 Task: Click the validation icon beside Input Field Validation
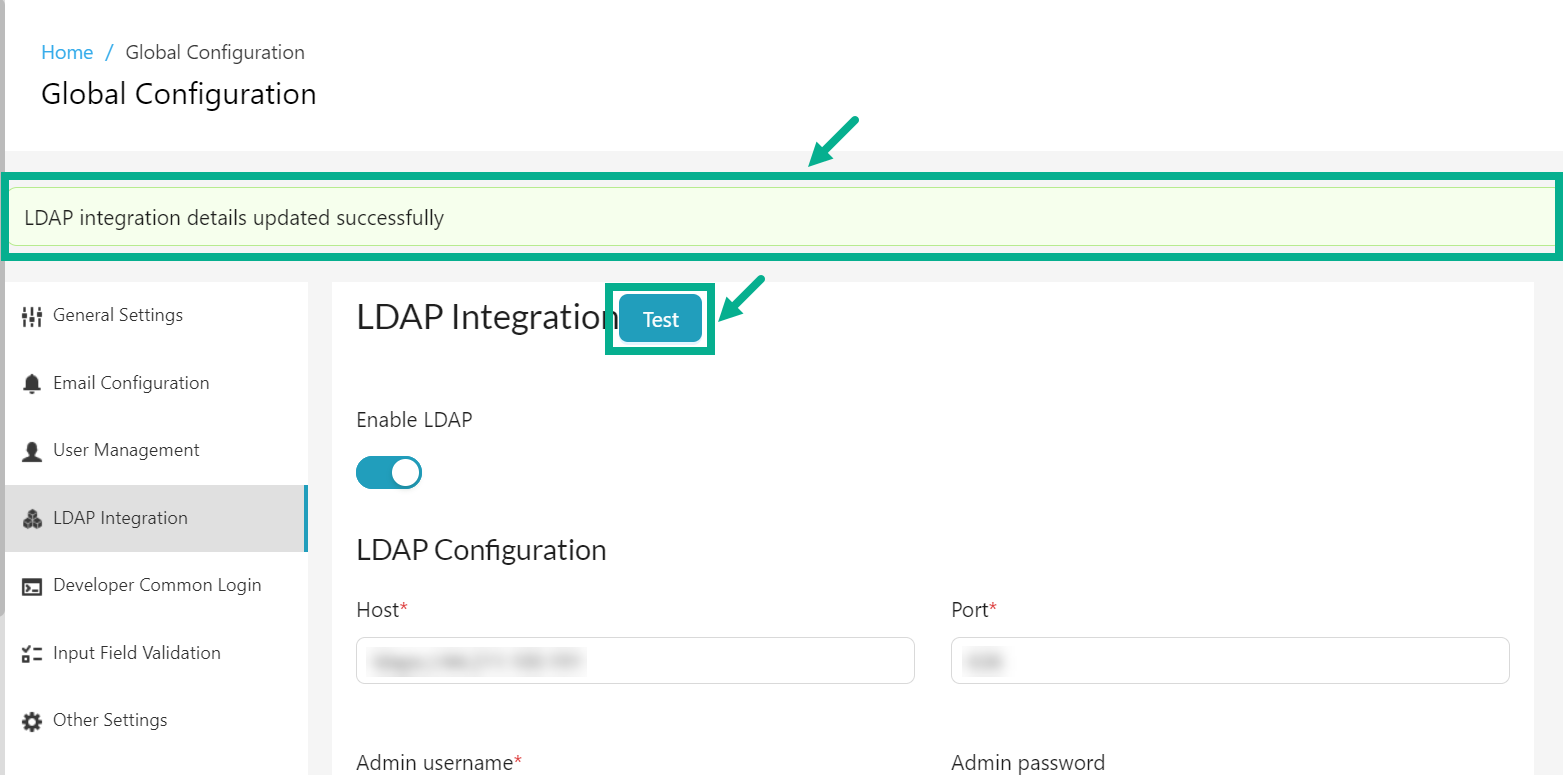(x=33, y=653)
